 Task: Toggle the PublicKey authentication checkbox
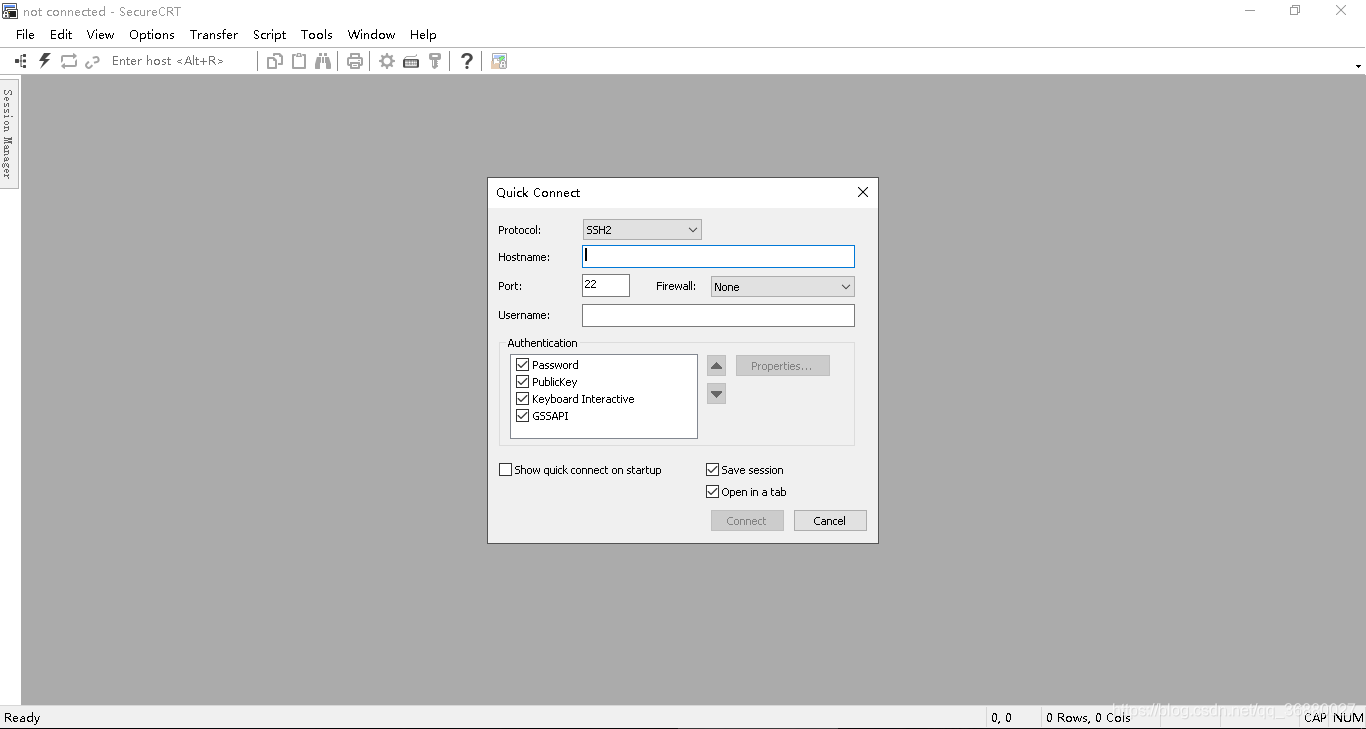[x=522, y=382]
